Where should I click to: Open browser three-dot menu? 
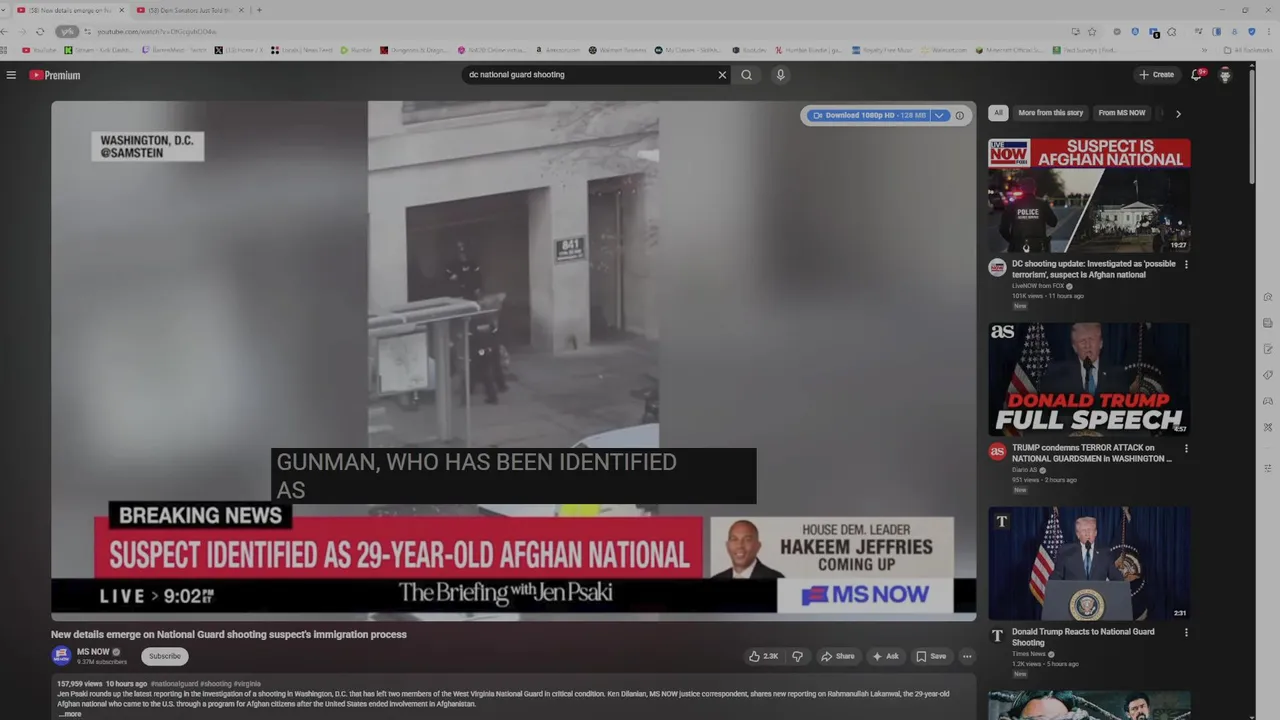click(1268, 31)
